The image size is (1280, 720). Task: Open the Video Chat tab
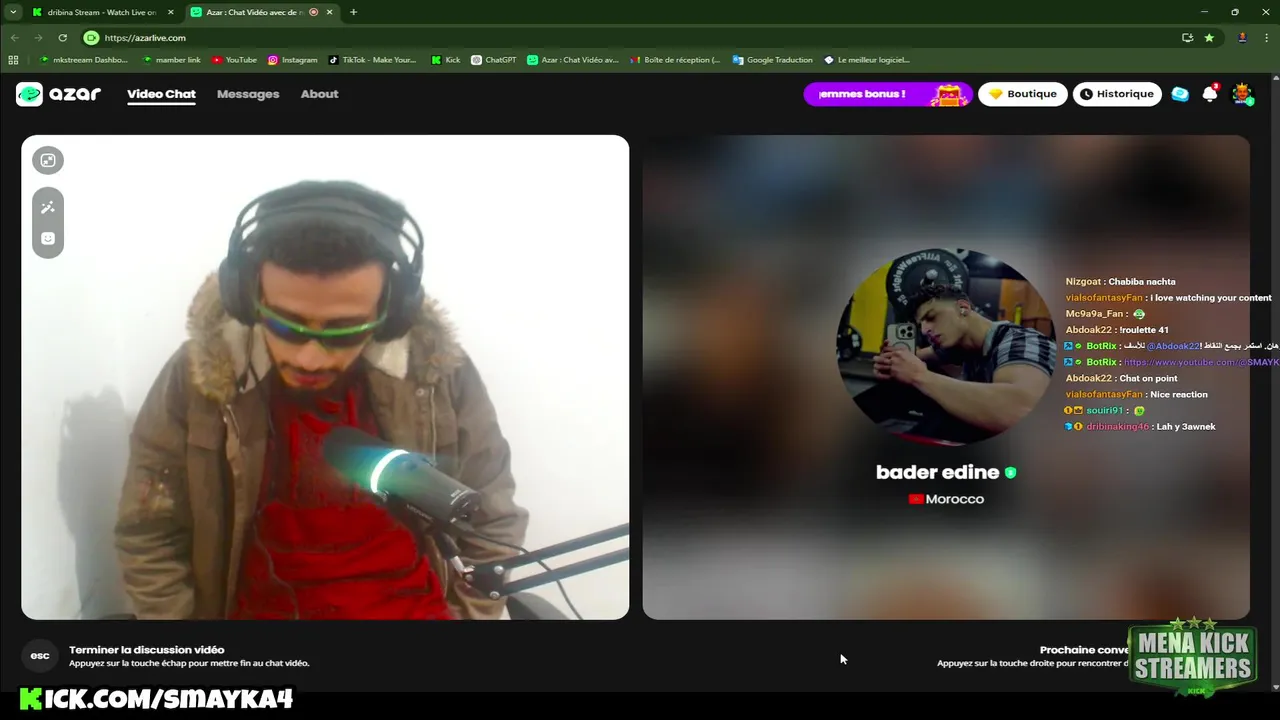[161, 94]
